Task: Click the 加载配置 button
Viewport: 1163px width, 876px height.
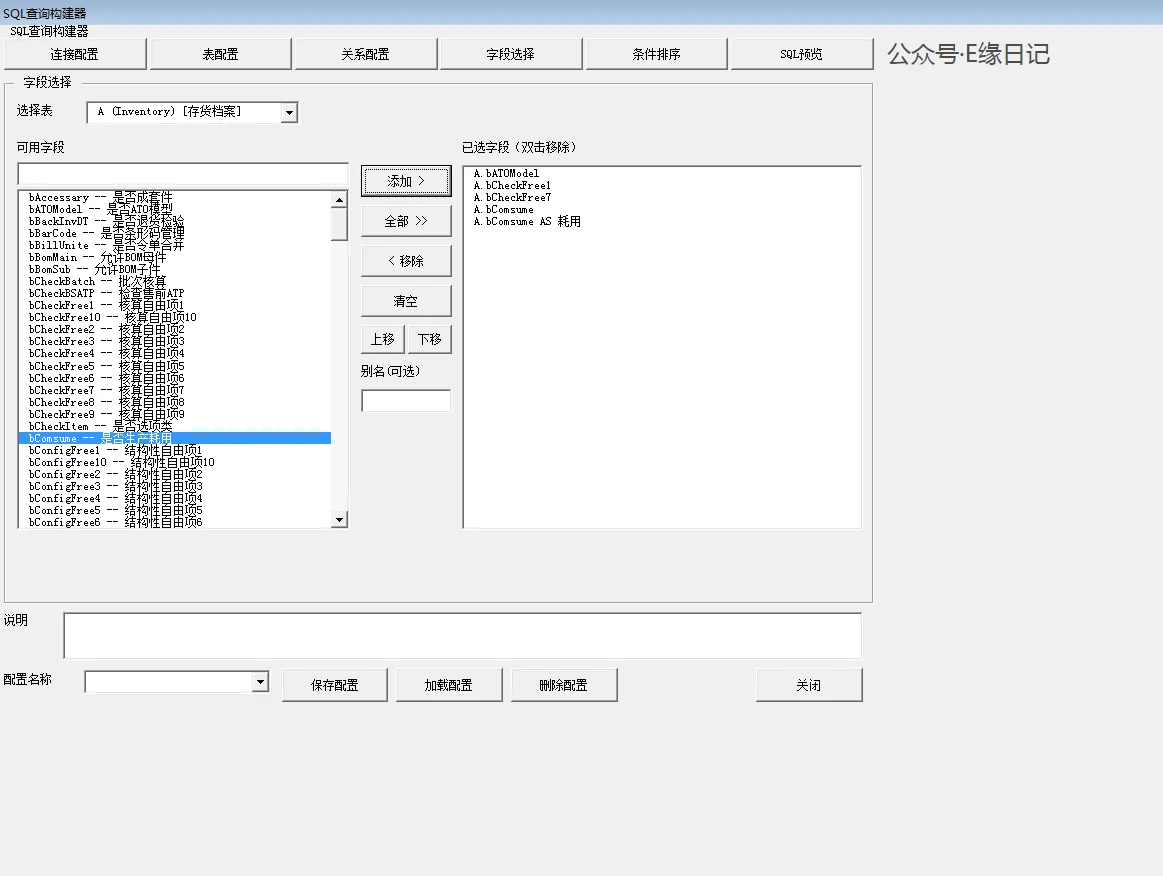Action: point(449,685)
